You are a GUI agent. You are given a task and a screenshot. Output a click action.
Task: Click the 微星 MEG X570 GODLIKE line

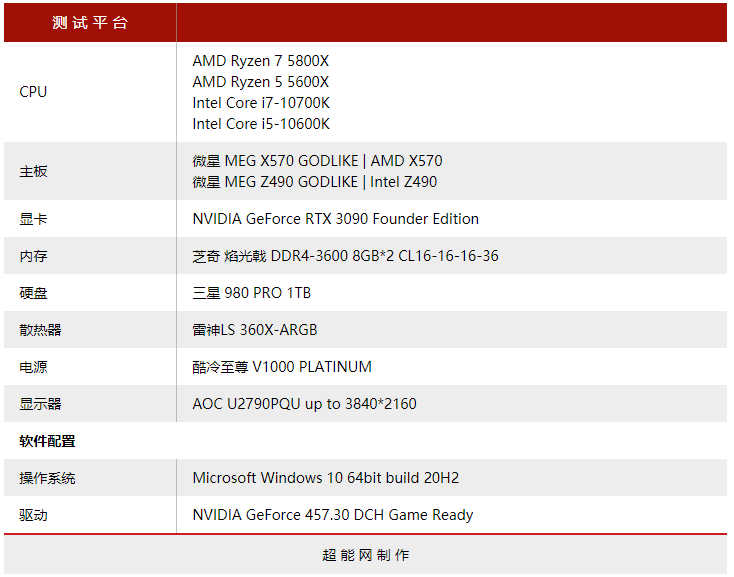[317, 161]
